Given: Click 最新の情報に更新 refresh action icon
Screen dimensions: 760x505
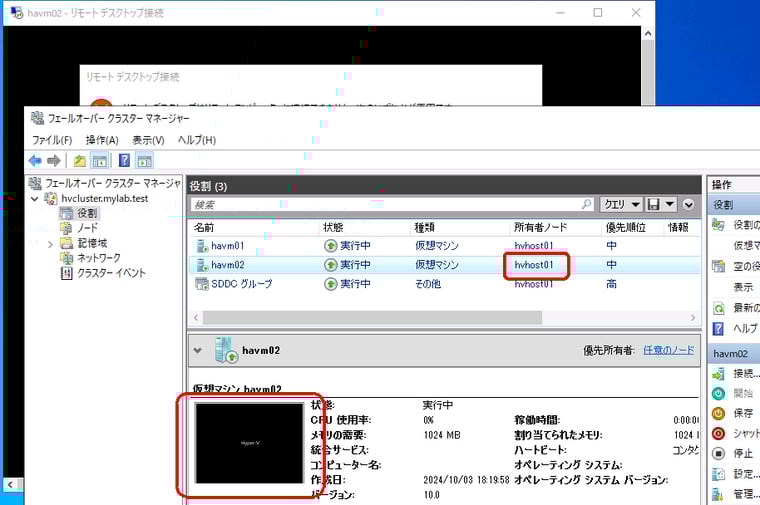Looking at the screenshot, I should coord(718,308).
